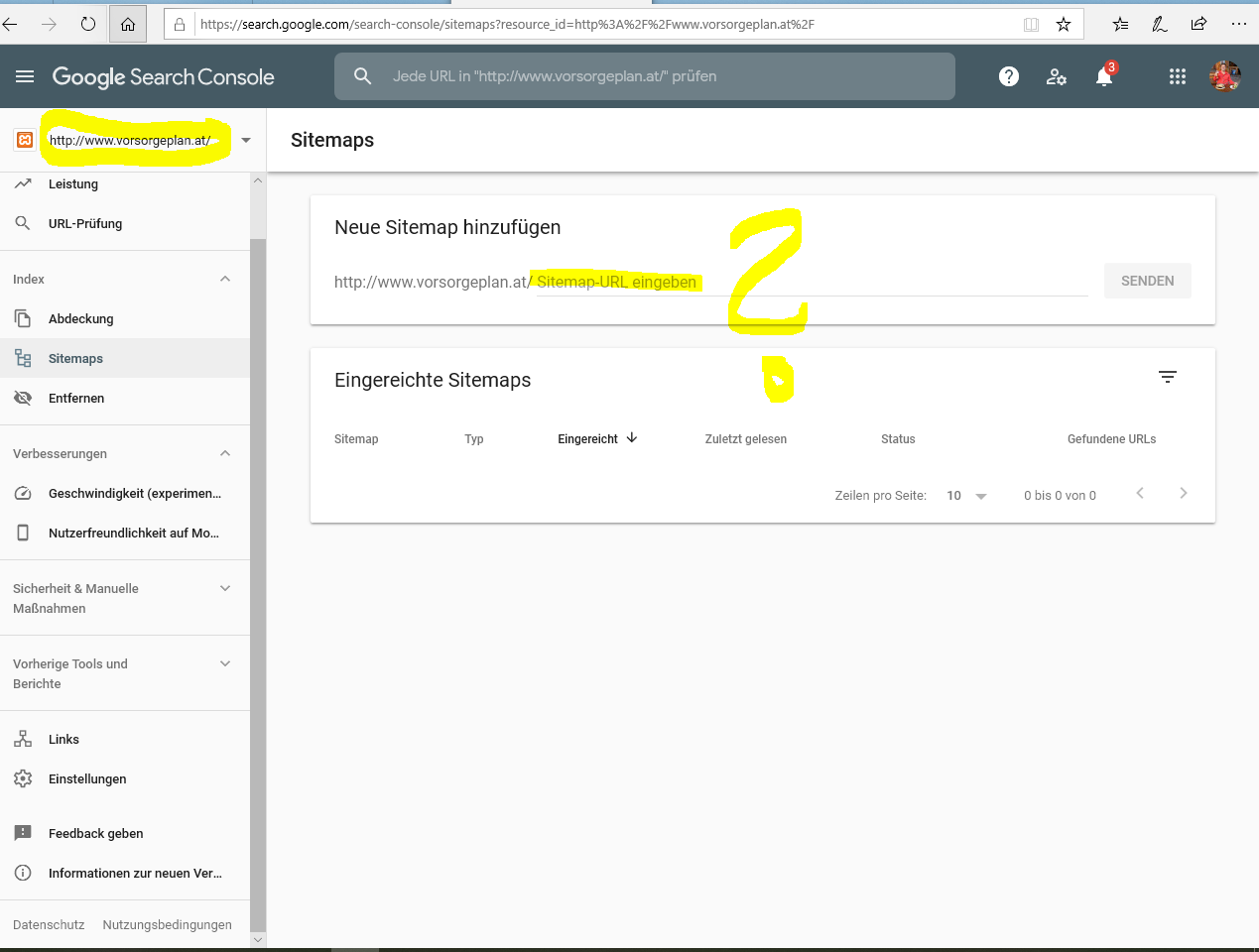This screenshot has height=952, width=1259.
Task: Sort by Eingereicht column arrow
Action: click(x=632, y=437)
